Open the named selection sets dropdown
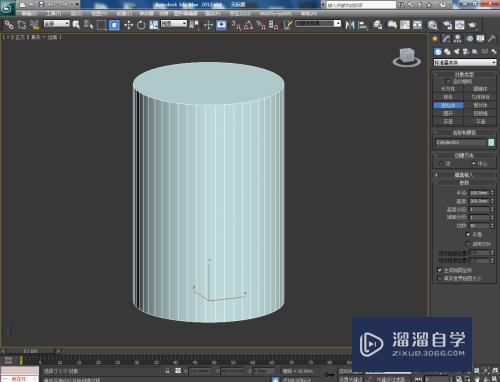500x382 pixels. (x=318, y=23)
